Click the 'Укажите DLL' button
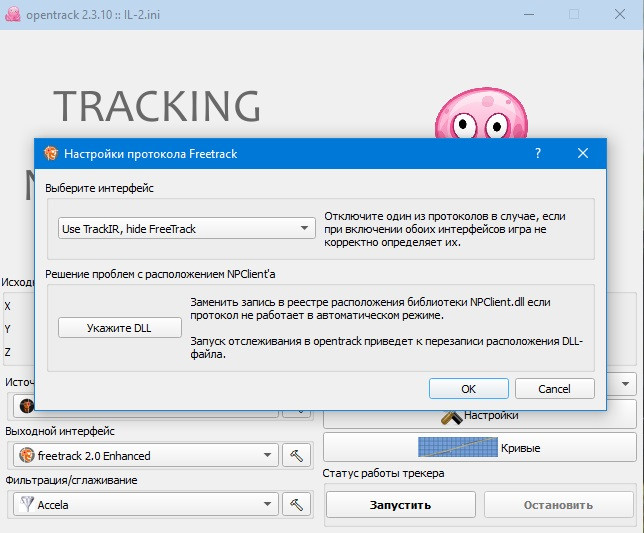 (x=120, y=328)
